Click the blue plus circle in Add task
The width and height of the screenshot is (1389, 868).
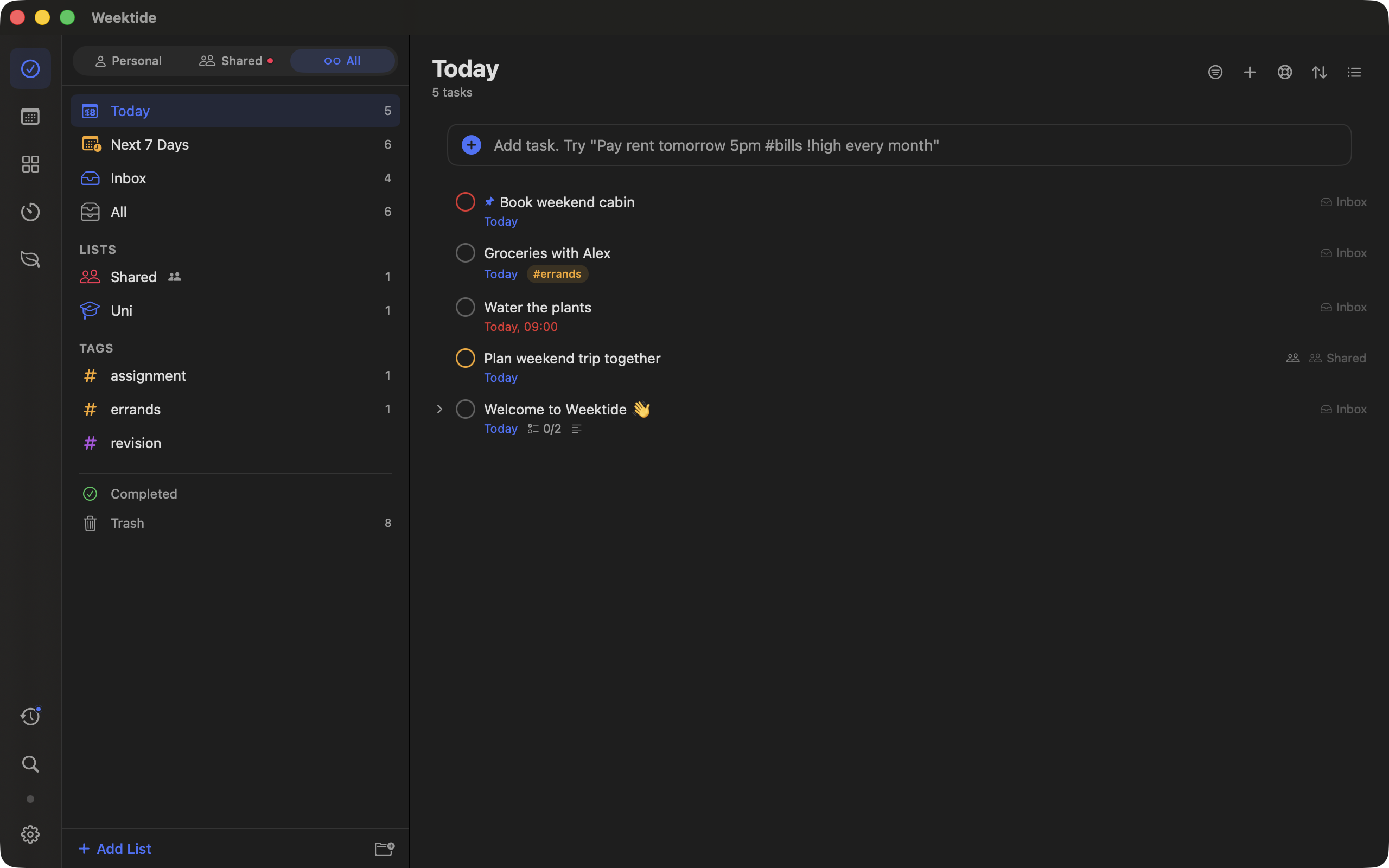pos(471,145)
